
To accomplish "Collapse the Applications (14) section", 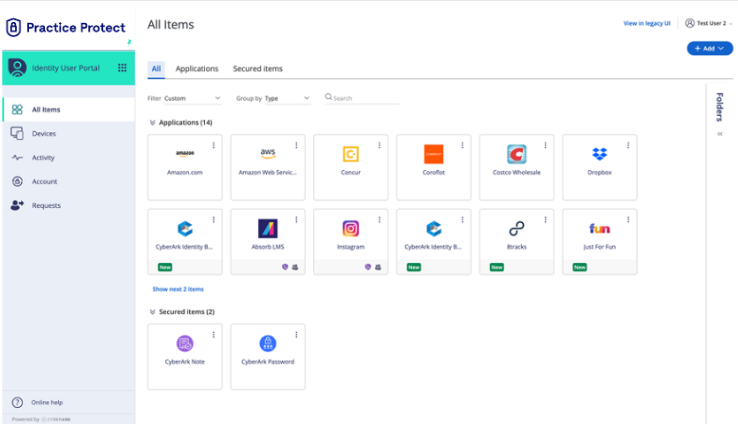I will (152, 122).
